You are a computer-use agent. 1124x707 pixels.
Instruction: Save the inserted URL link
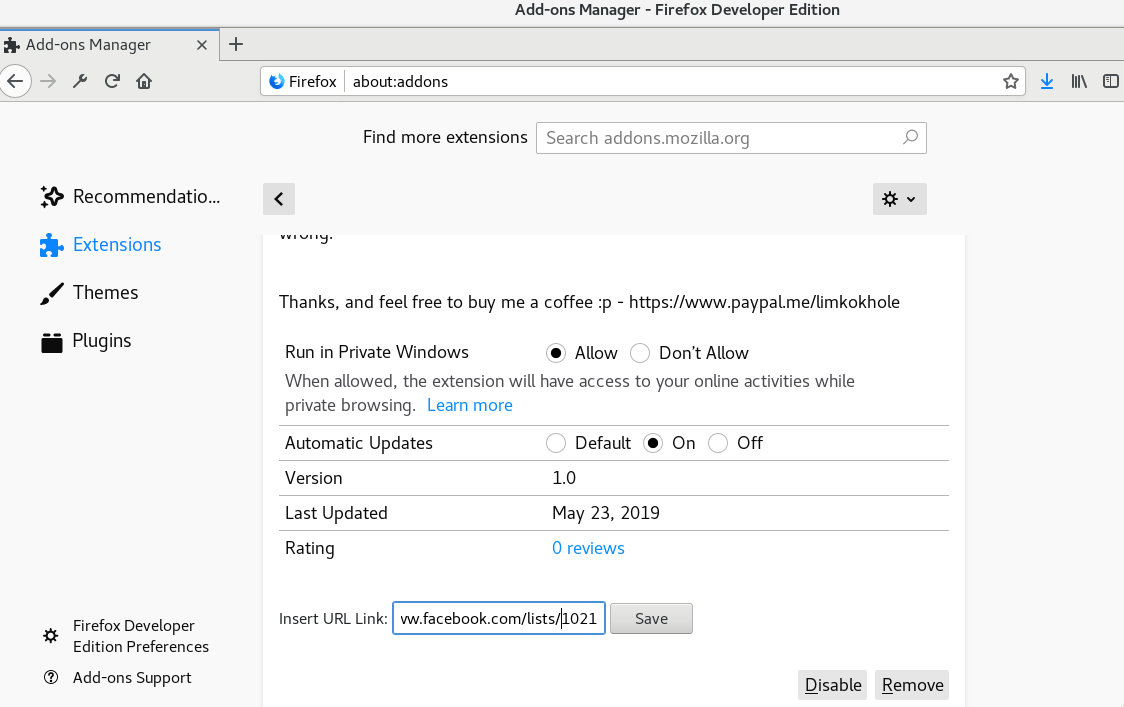(651, 618)
